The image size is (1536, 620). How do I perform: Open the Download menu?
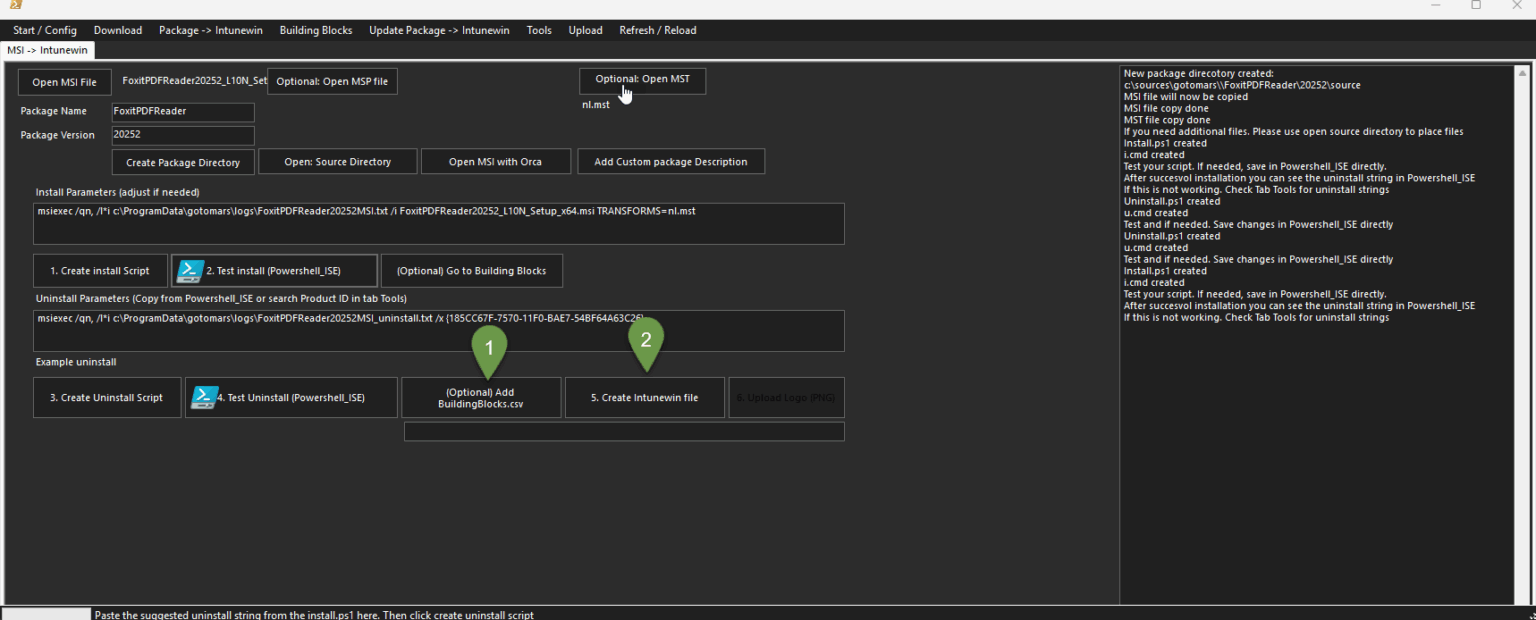[117, 30]
